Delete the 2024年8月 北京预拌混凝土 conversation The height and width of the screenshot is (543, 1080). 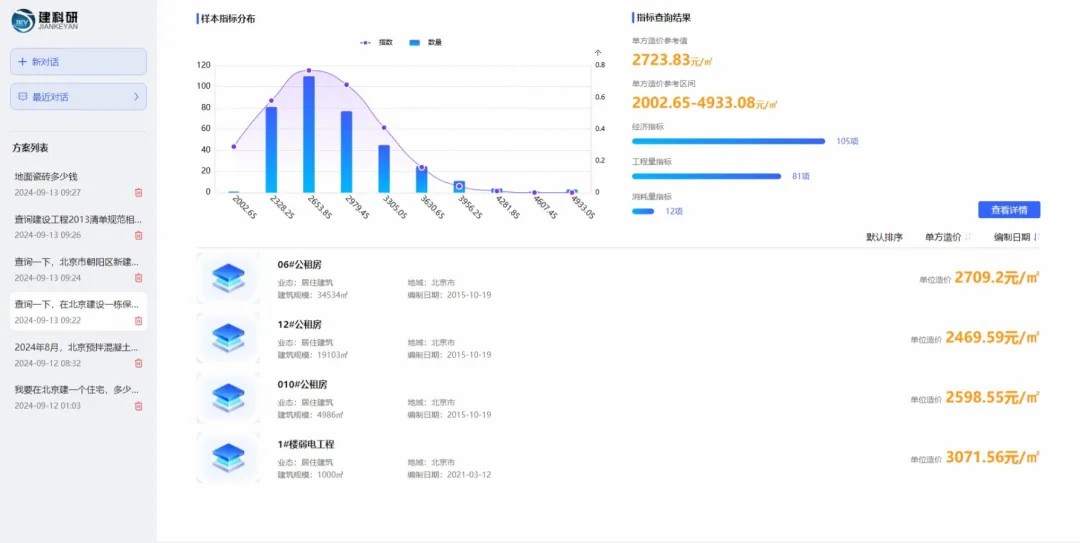[x=138, y=364]
